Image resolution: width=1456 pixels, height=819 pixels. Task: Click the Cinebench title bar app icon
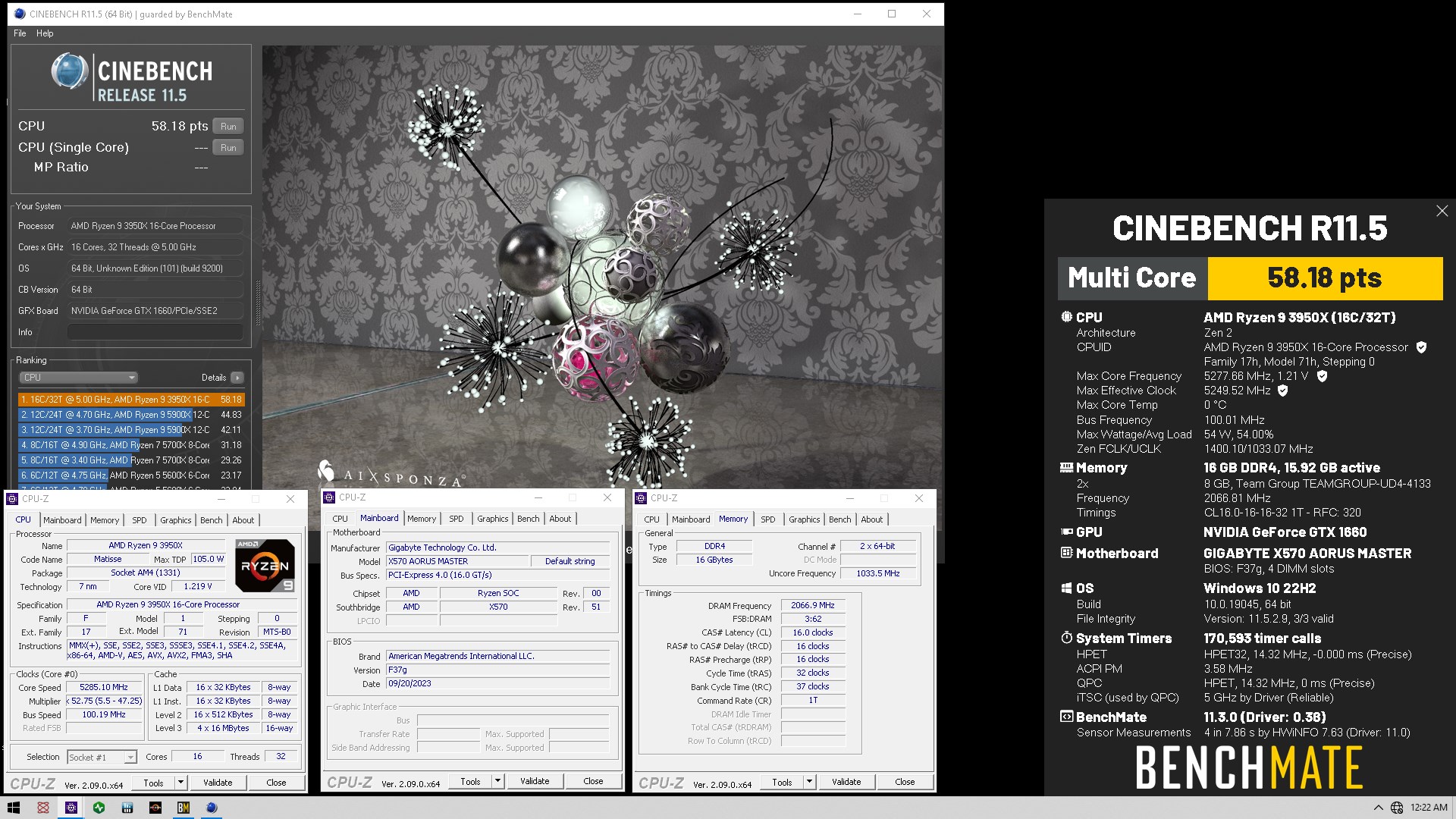pyautogui.click(x=19, y=14)
